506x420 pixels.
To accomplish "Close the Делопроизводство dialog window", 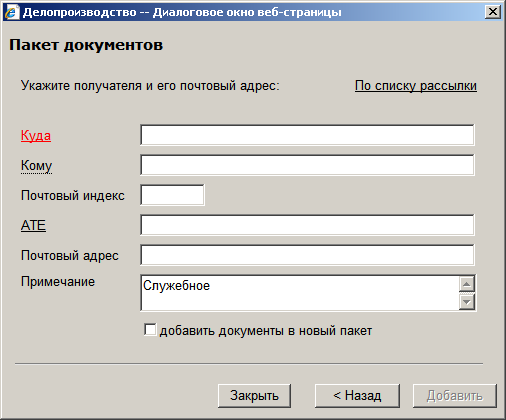I will [492, 12].
